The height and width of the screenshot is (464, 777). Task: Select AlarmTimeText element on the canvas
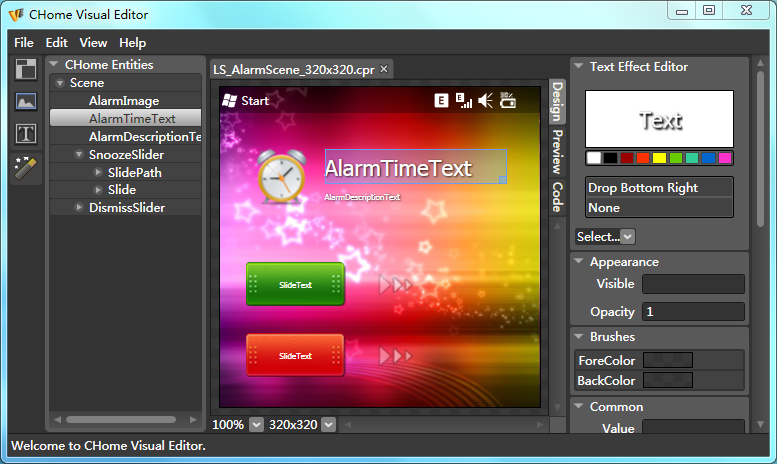pos(415,167)
